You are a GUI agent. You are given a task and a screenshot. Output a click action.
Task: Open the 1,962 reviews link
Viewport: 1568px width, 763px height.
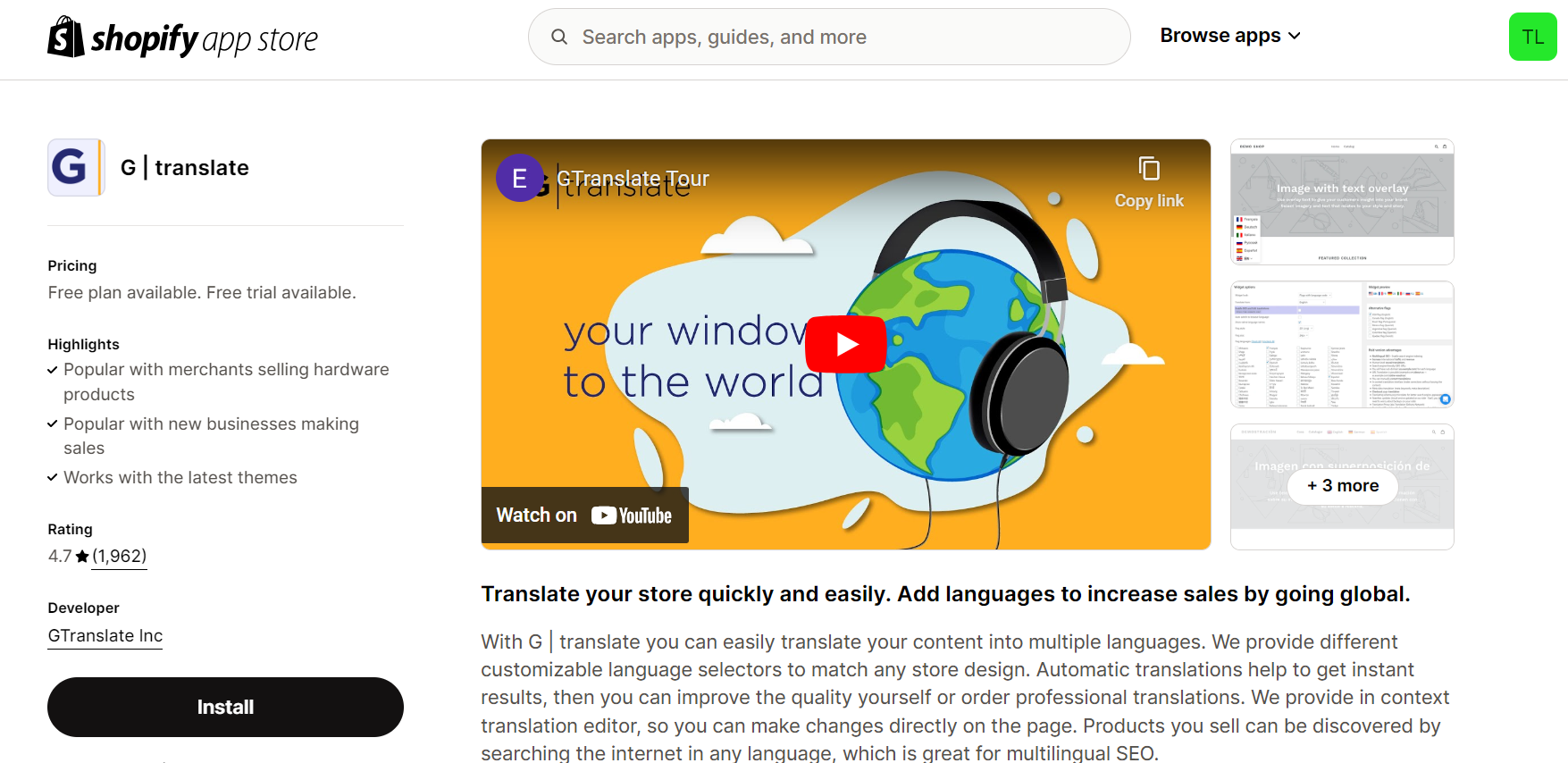point(119,556)
